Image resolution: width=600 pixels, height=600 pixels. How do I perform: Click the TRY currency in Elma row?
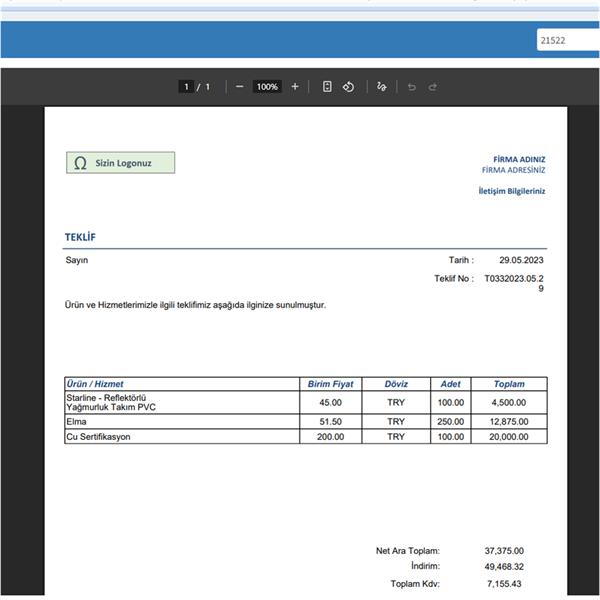396,422
